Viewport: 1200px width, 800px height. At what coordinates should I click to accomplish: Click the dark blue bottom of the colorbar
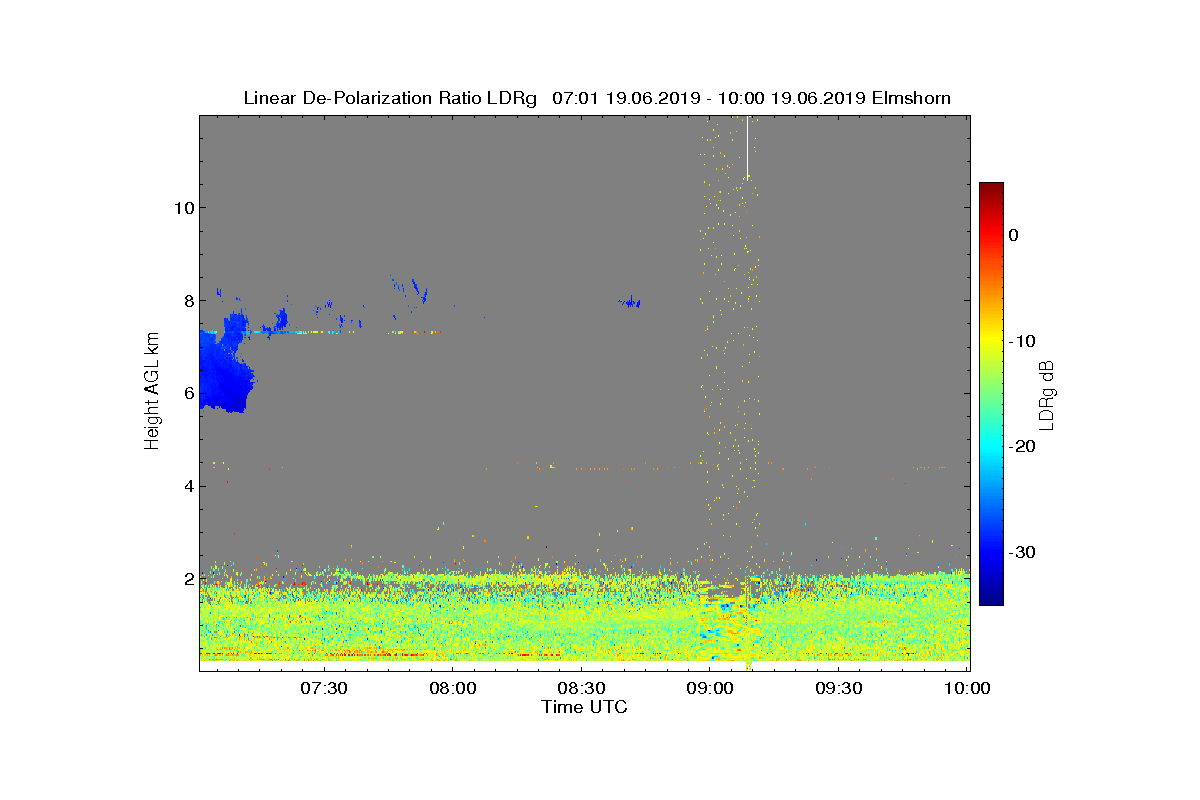[991, 598]
